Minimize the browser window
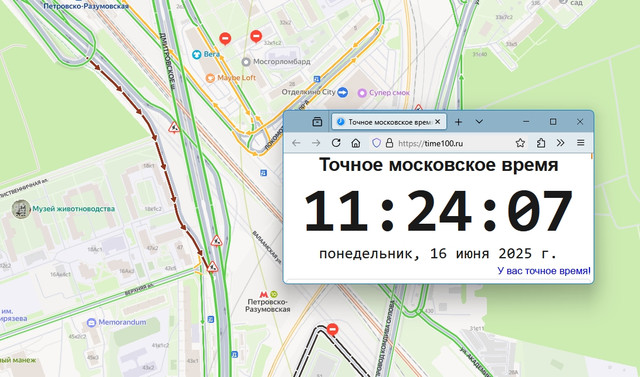 [x=526, y=122]
